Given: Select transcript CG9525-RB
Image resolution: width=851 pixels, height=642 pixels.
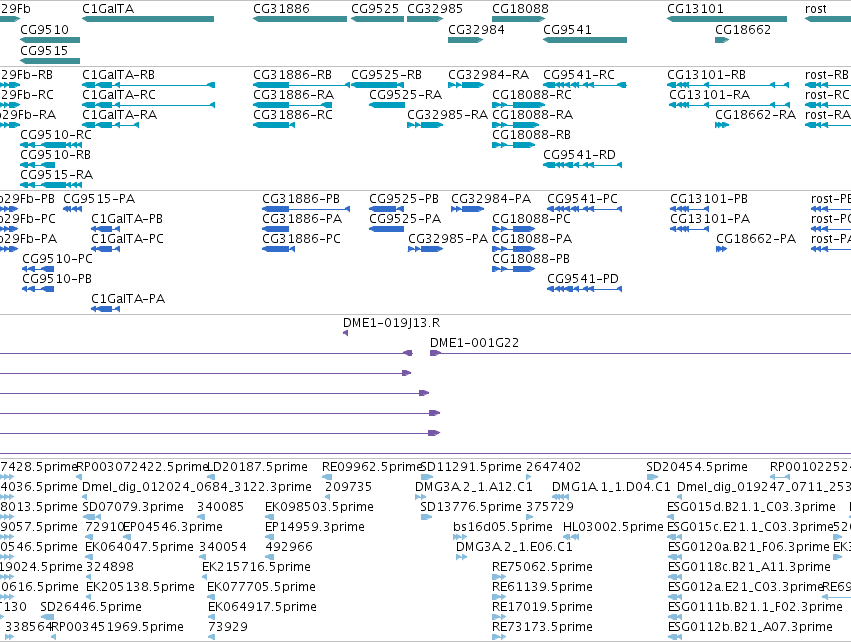Looking at the screenshot, I should 386,74.
